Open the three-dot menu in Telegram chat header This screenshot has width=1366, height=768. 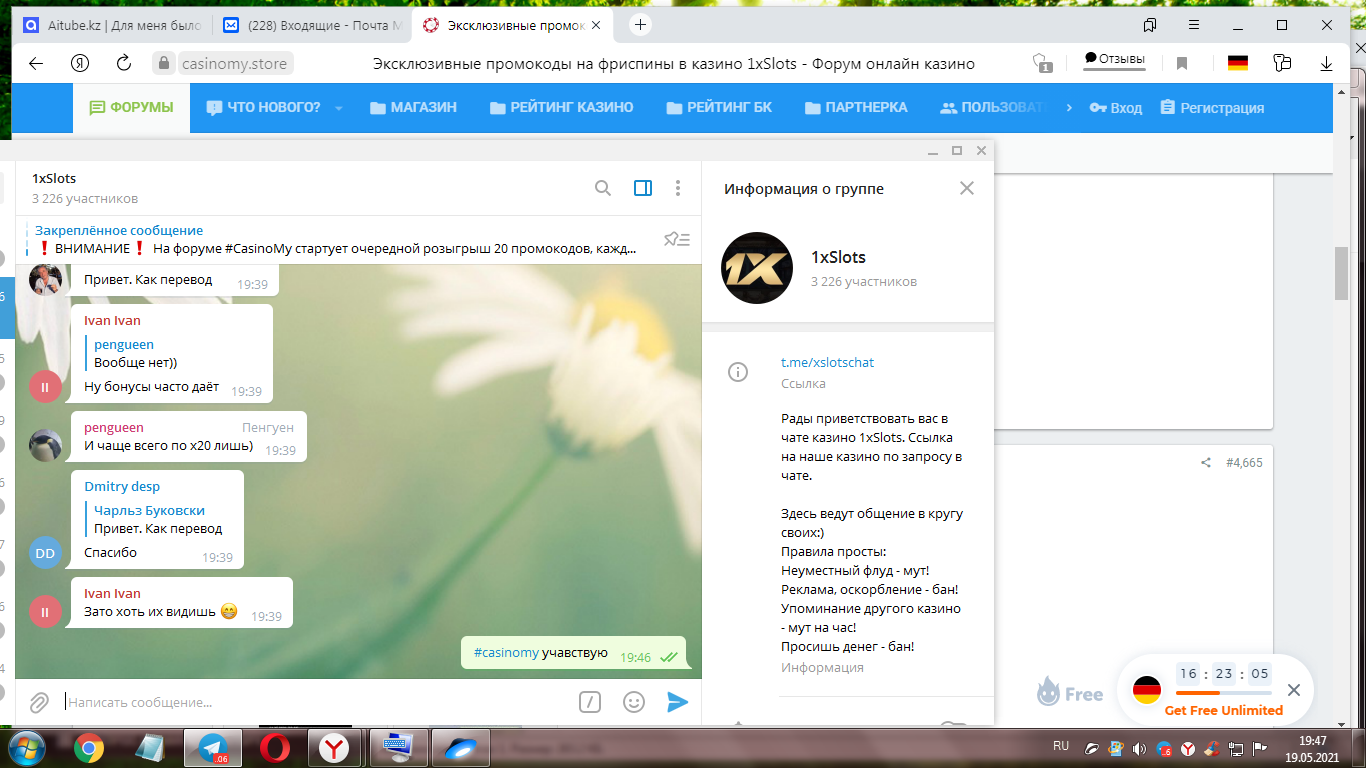click(678, 188)
